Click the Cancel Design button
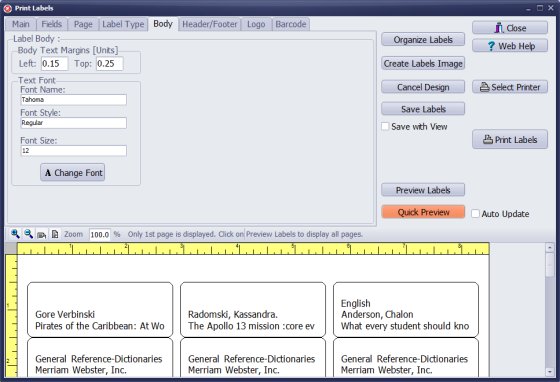Image resolution: width=560 pixels, height=382 pixels. click(x=423, y=87)
